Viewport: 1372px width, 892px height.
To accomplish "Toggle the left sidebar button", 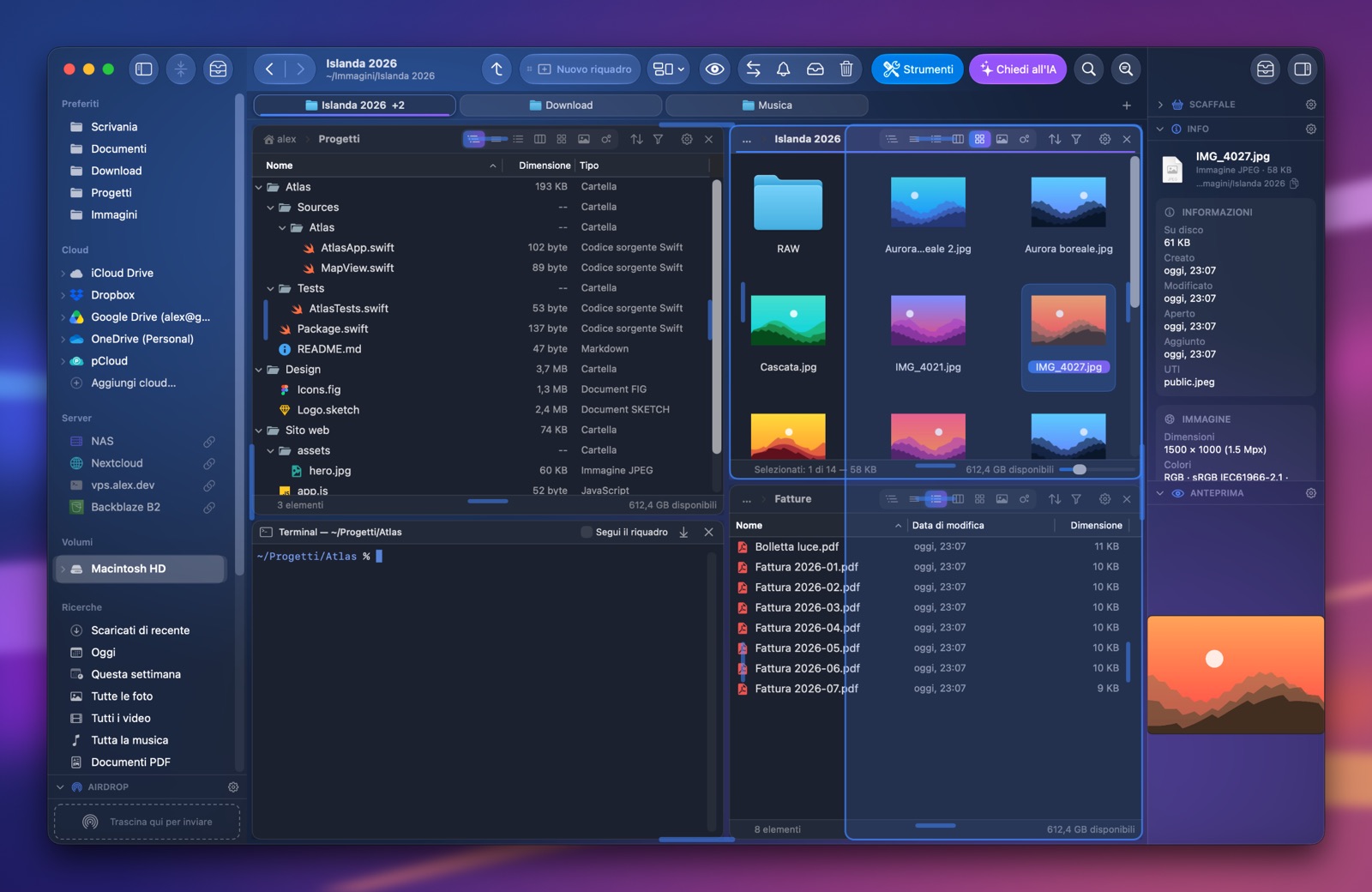I will (144, 69).
